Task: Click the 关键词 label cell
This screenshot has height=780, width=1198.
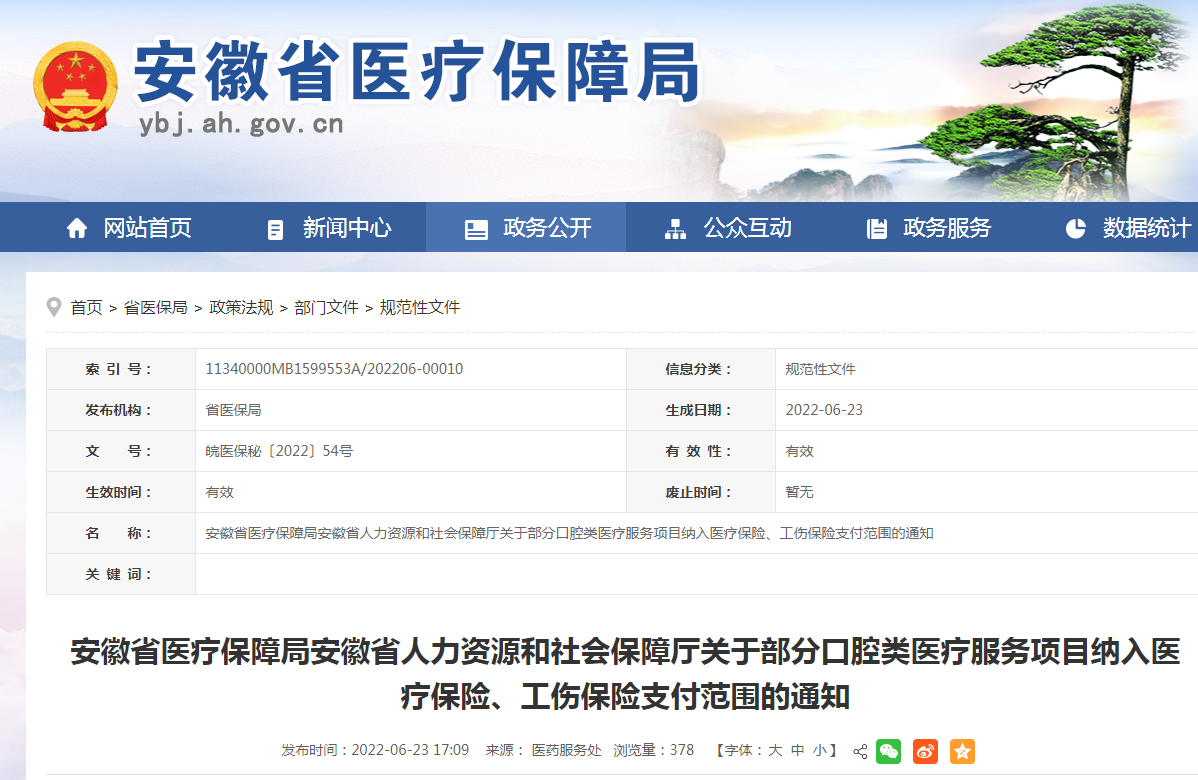Action: click(x=121, y=574)
